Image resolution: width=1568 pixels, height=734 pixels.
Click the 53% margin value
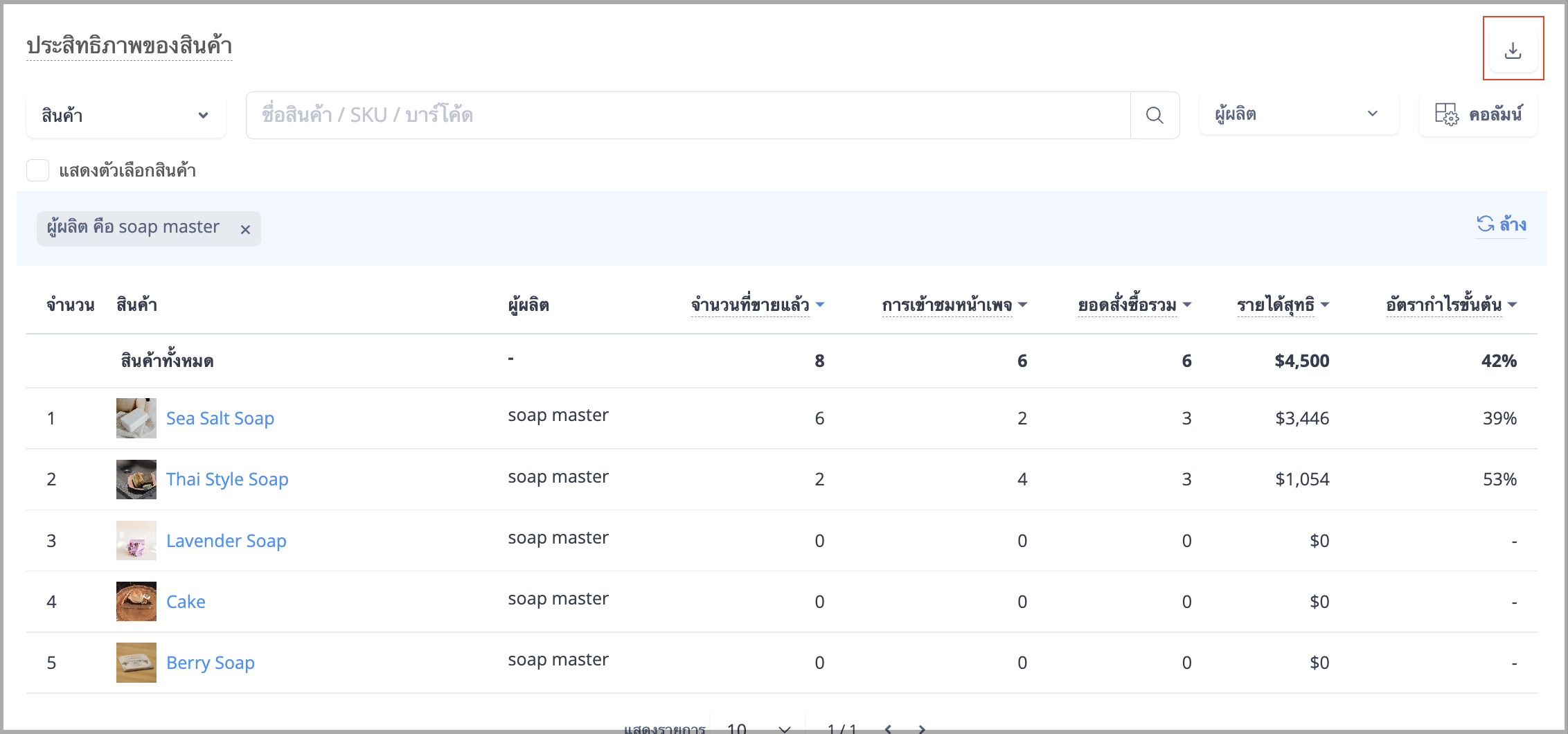tap(1499, 479)
